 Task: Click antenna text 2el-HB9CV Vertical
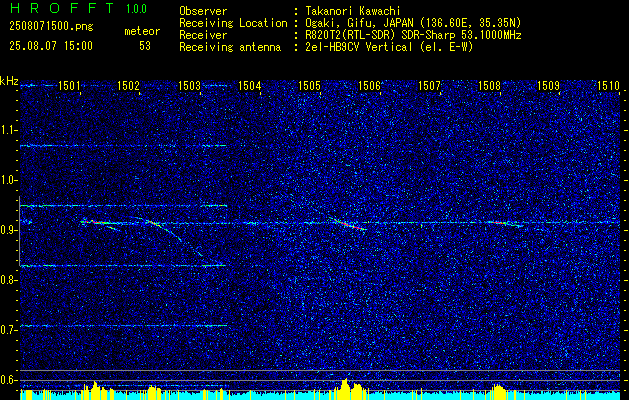coord(359,47)
